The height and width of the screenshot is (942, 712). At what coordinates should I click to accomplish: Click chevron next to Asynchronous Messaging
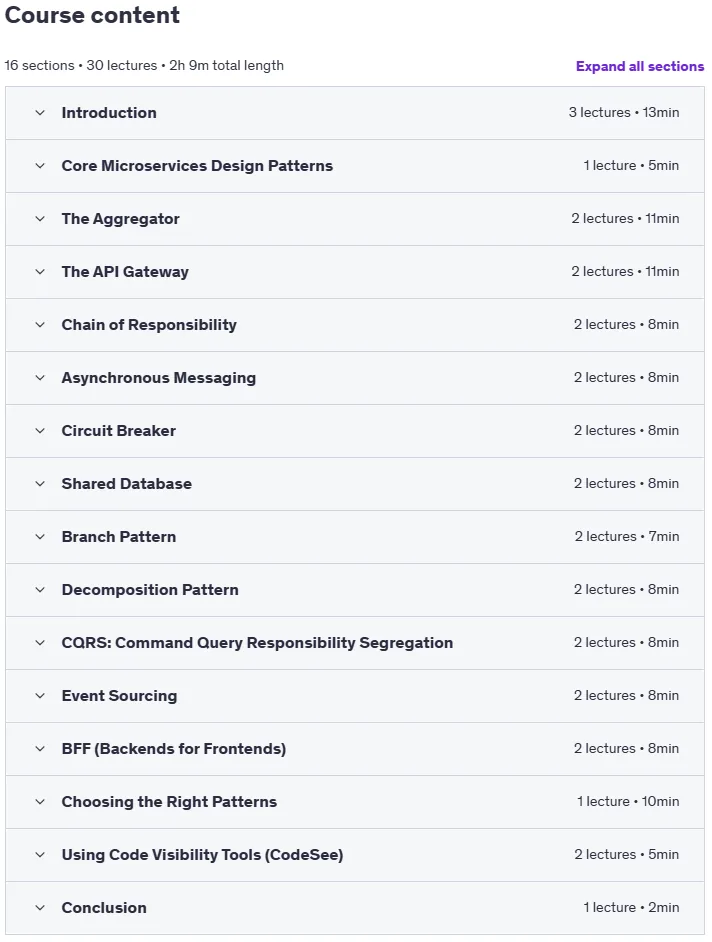pyautogui.click(x=40, y=378)
